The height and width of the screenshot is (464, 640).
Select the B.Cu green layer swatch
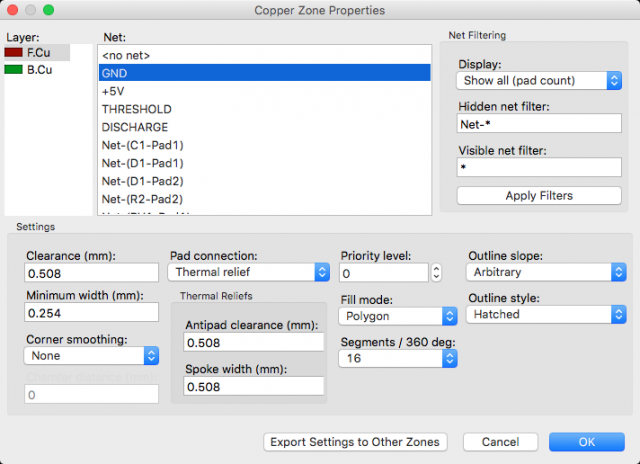click(13, 69)
